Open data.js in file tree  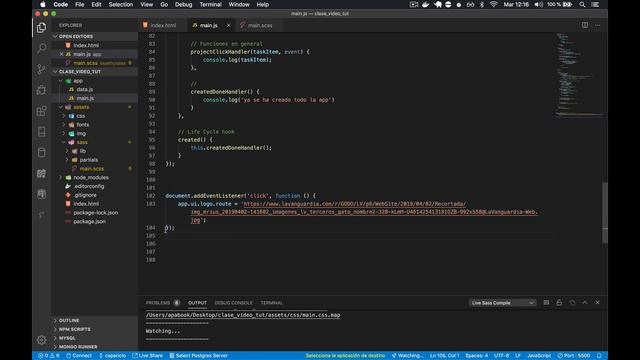(84, 89)
